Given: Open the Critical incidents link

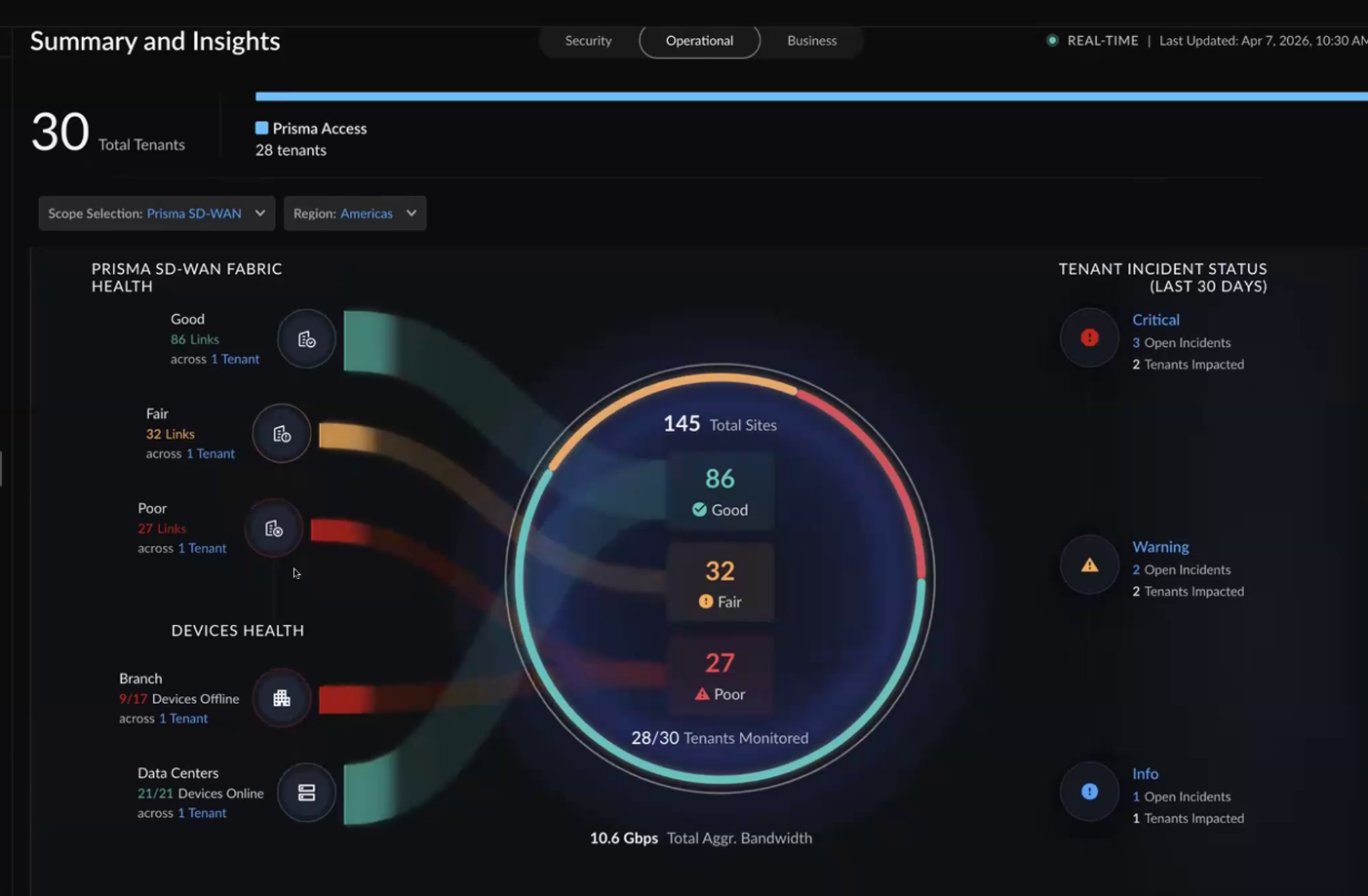Looking at the screenshot, I should coord(1155,320).
